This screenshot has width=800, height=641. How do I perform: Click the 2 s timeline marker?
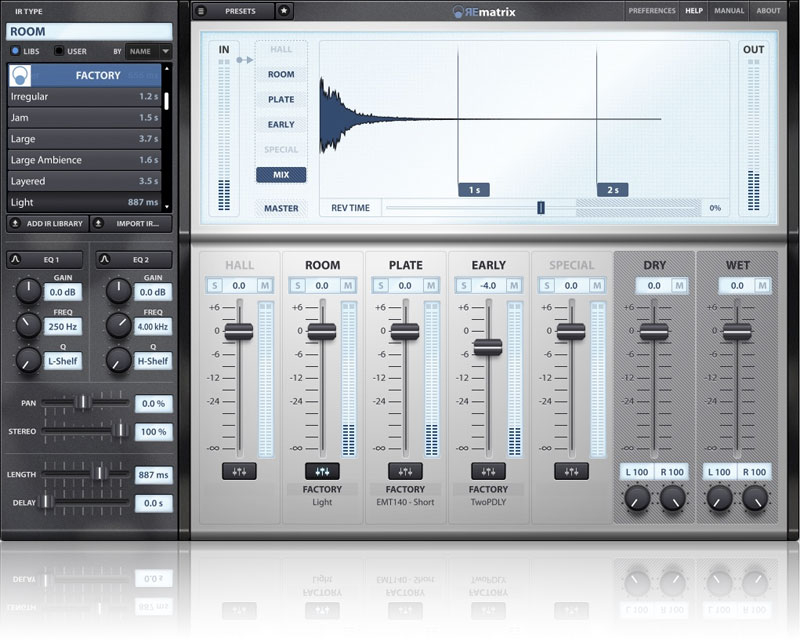612,190
